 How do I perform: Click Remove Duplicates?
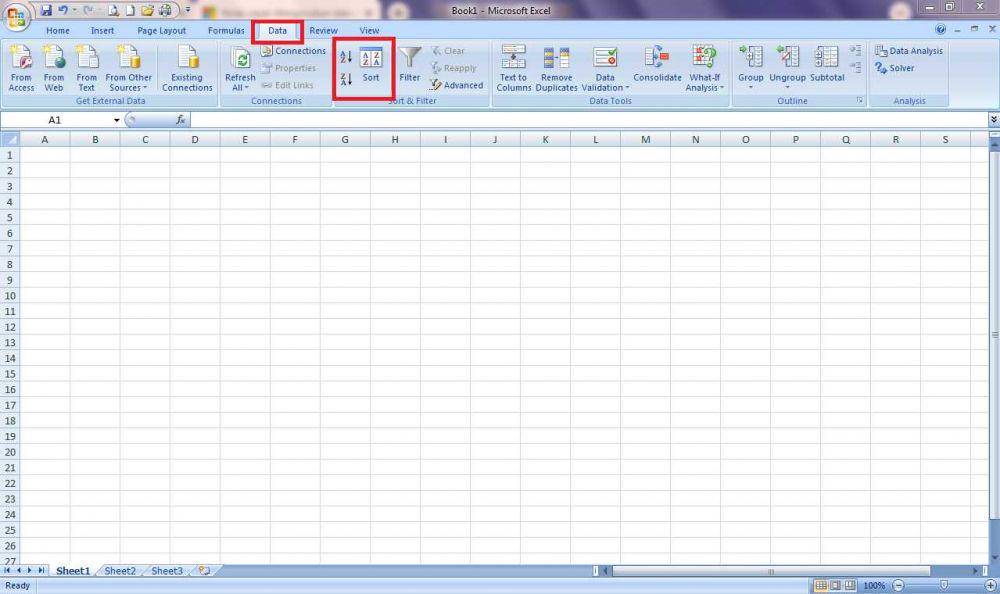(556, 69)
